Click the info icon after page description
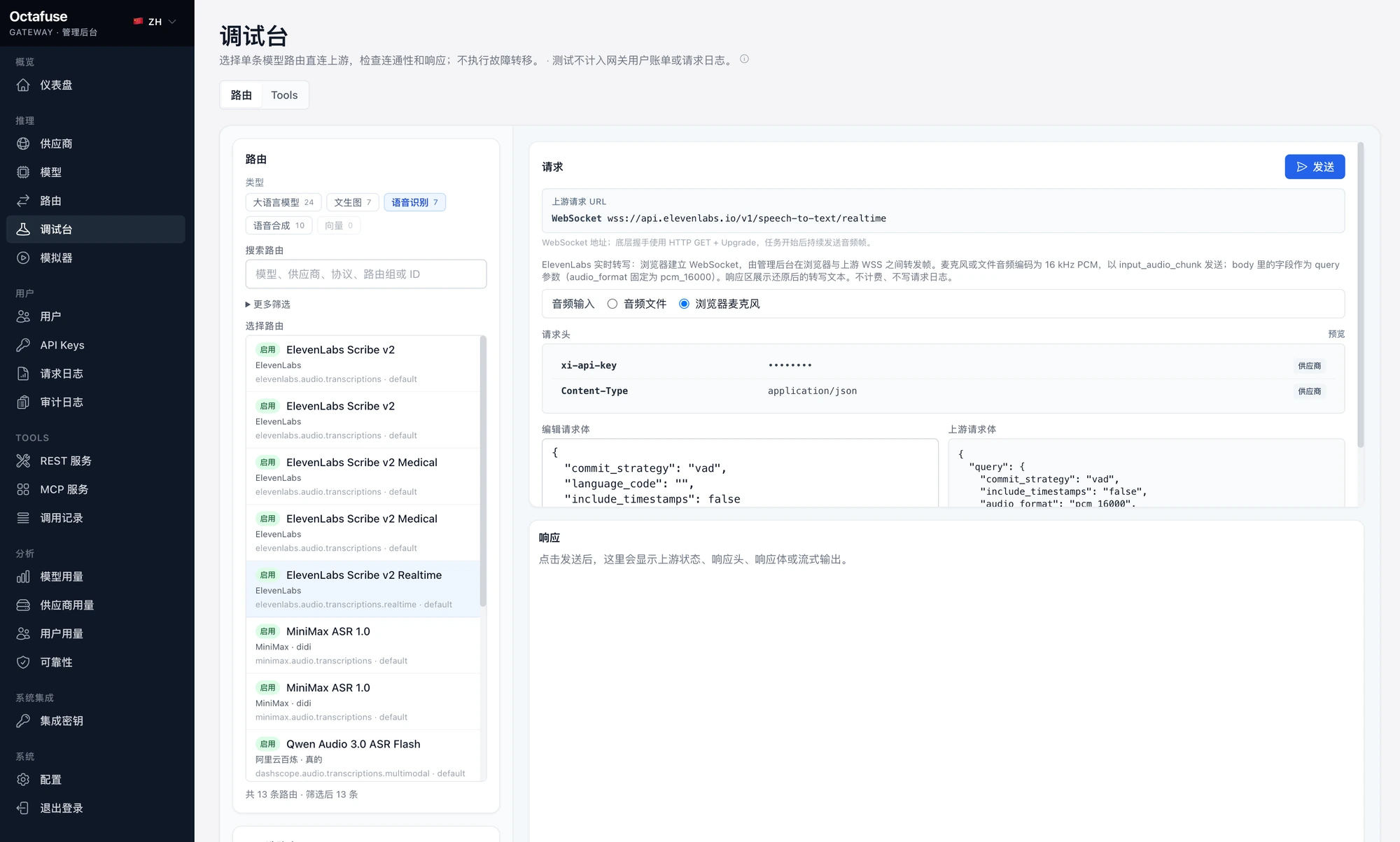The image size is (1400, 842). click(744, 59)
